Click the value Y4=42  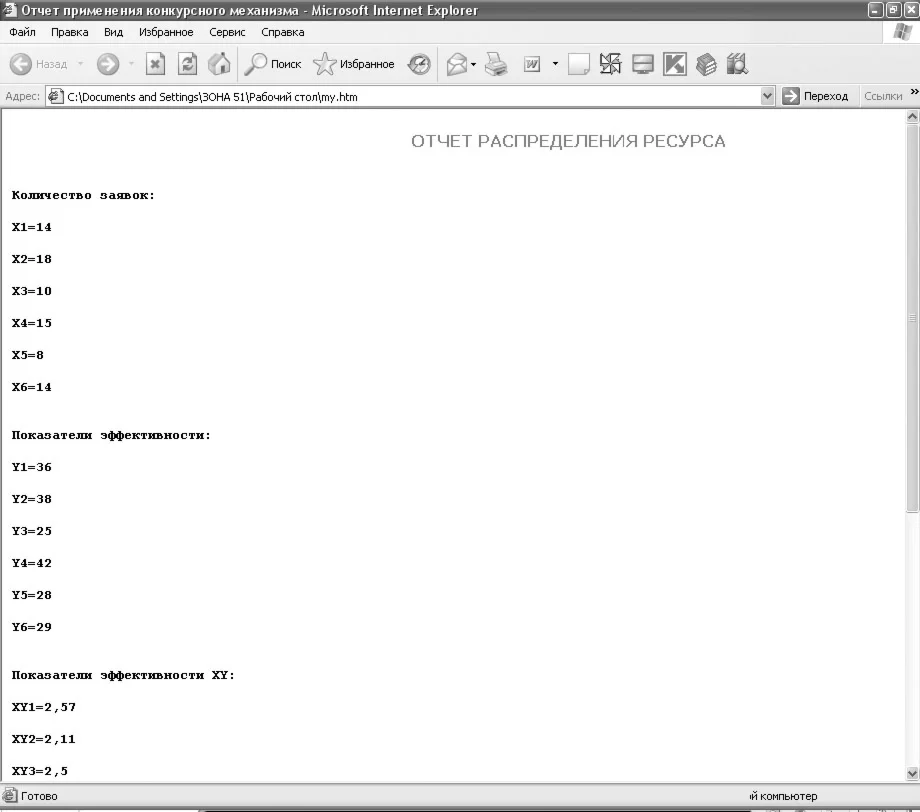coord(32,563)
